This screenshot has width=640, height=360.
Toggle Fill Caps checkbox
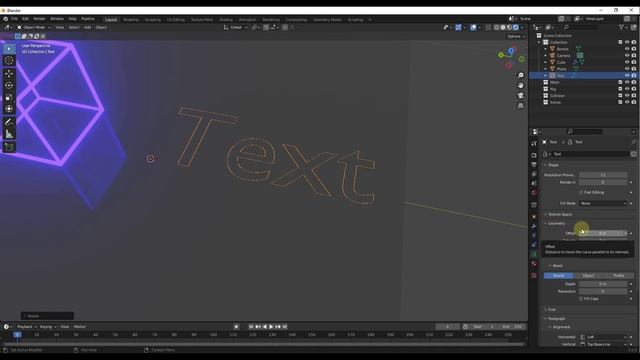581,299
